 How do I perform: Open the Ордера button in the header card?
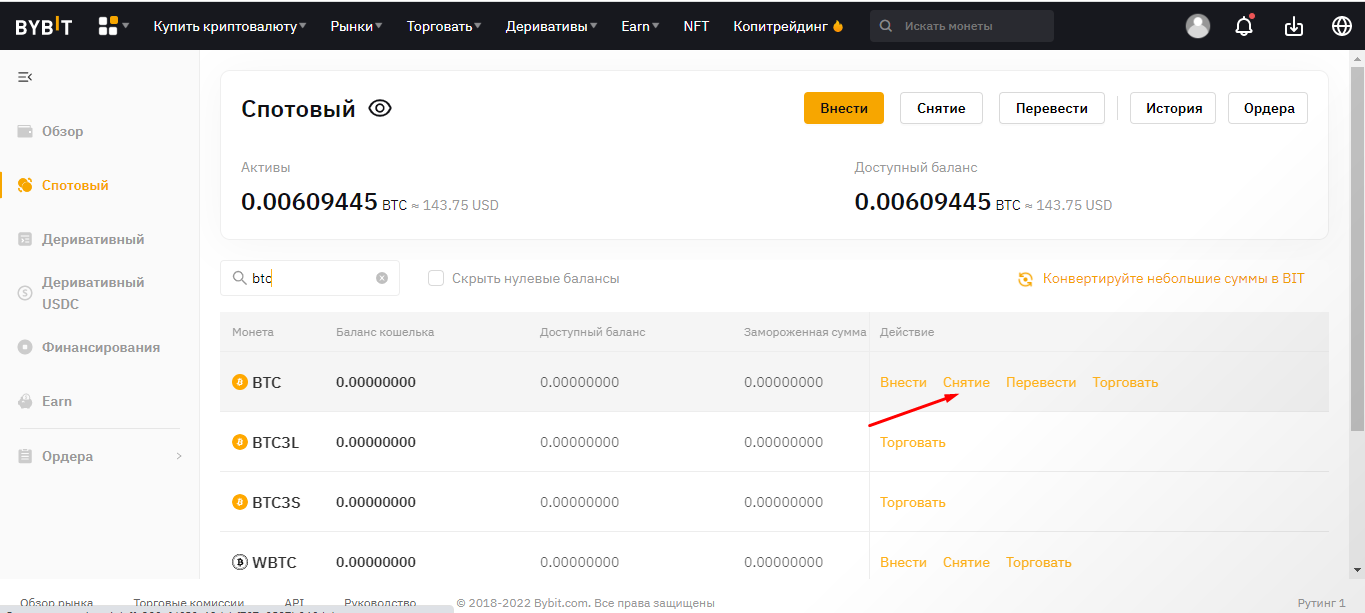point(1268,108)
